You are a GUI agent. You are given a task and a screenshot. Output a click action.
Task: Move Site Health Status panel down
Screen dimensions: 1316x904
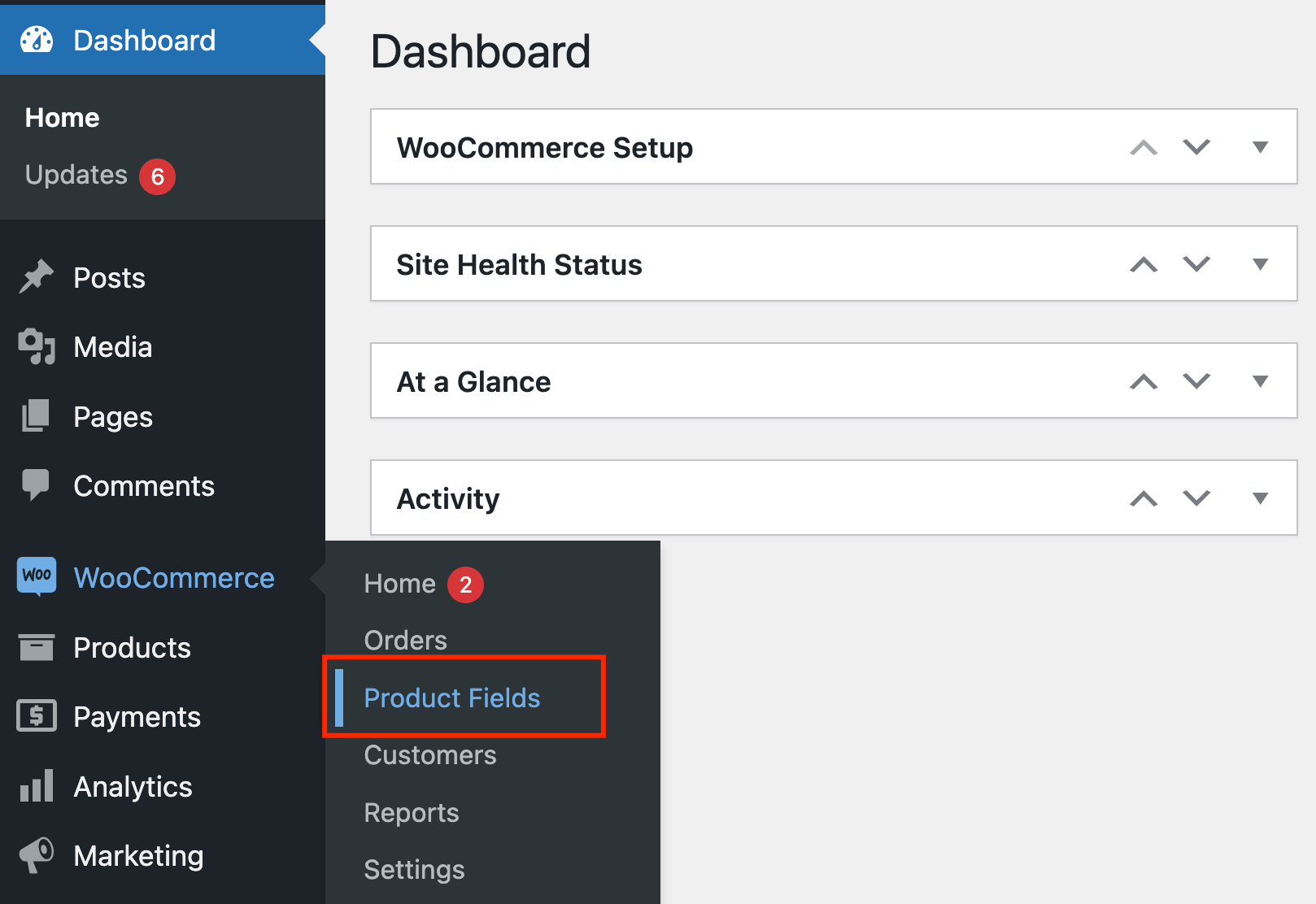1196,264
